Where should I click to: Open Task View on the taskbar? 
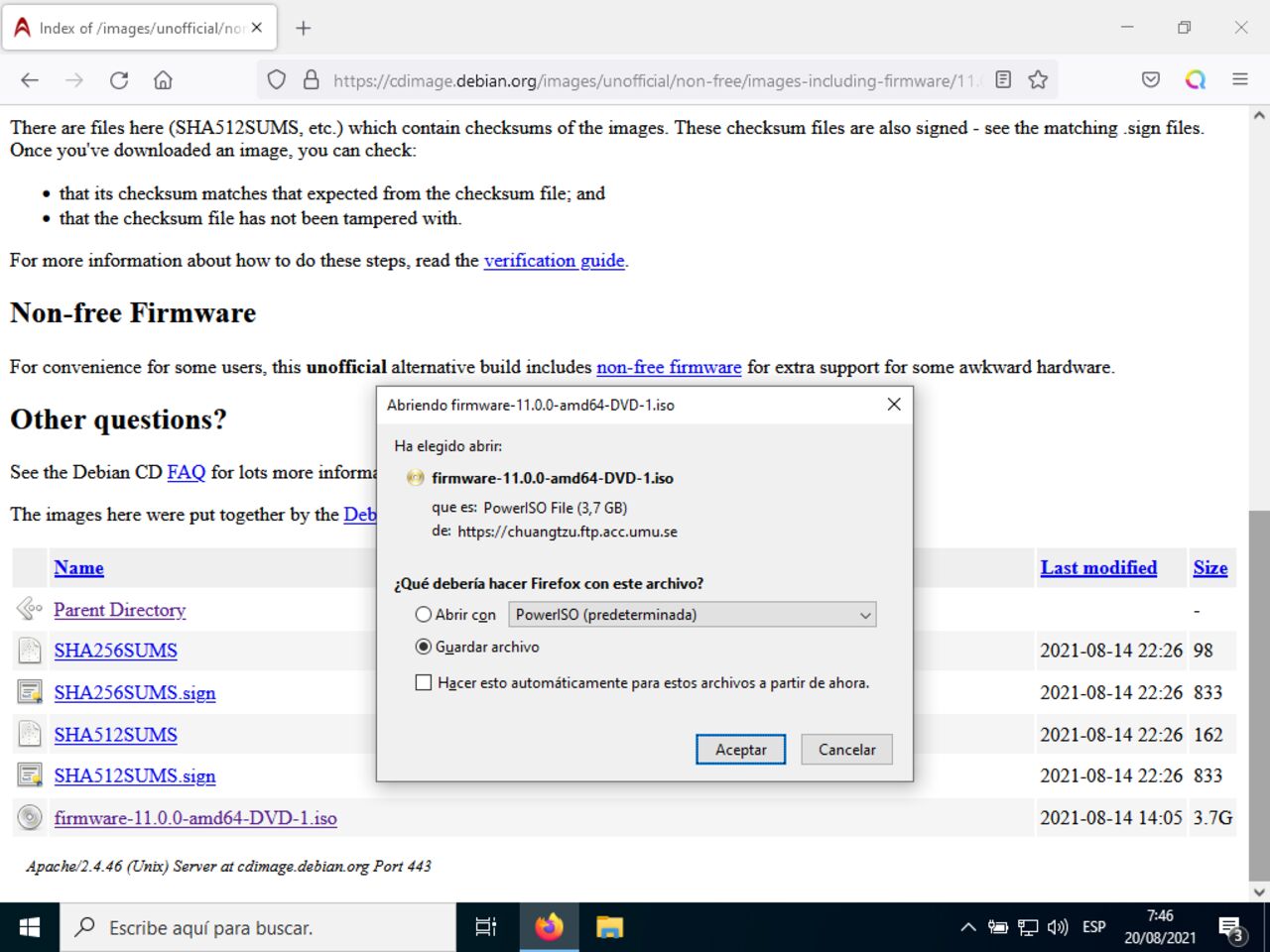[485, 927]
